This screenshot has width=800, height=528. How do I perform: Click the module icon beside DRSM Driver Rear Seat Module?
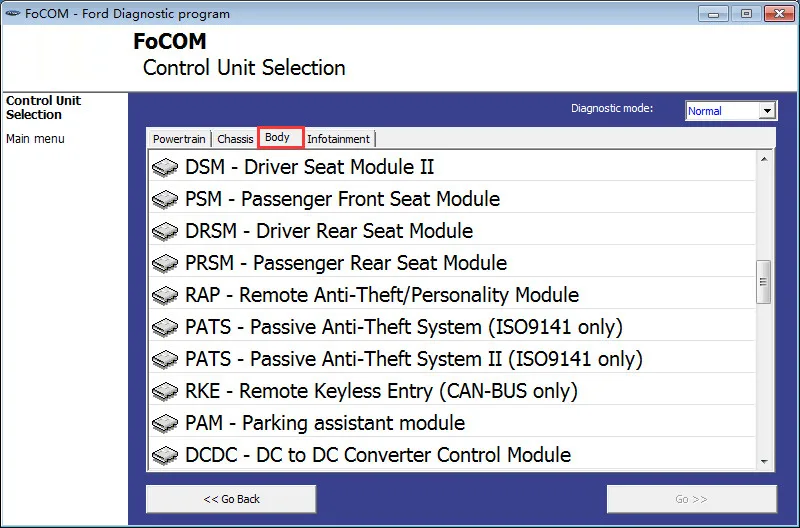(165, 232)
